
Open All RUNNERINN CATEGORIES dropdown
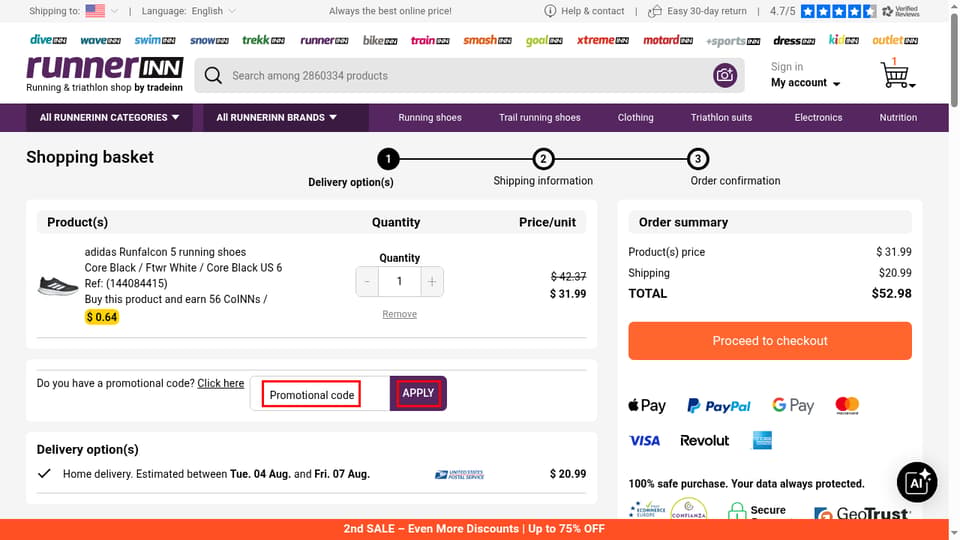click(110, 118)
